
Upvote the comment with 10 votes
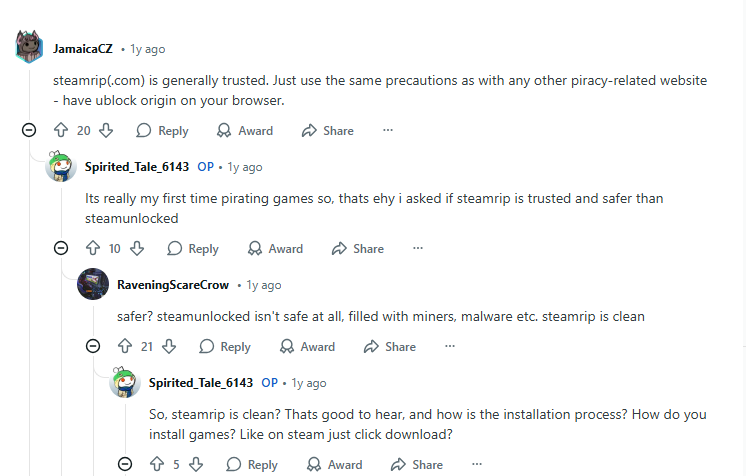click(93, 249)
